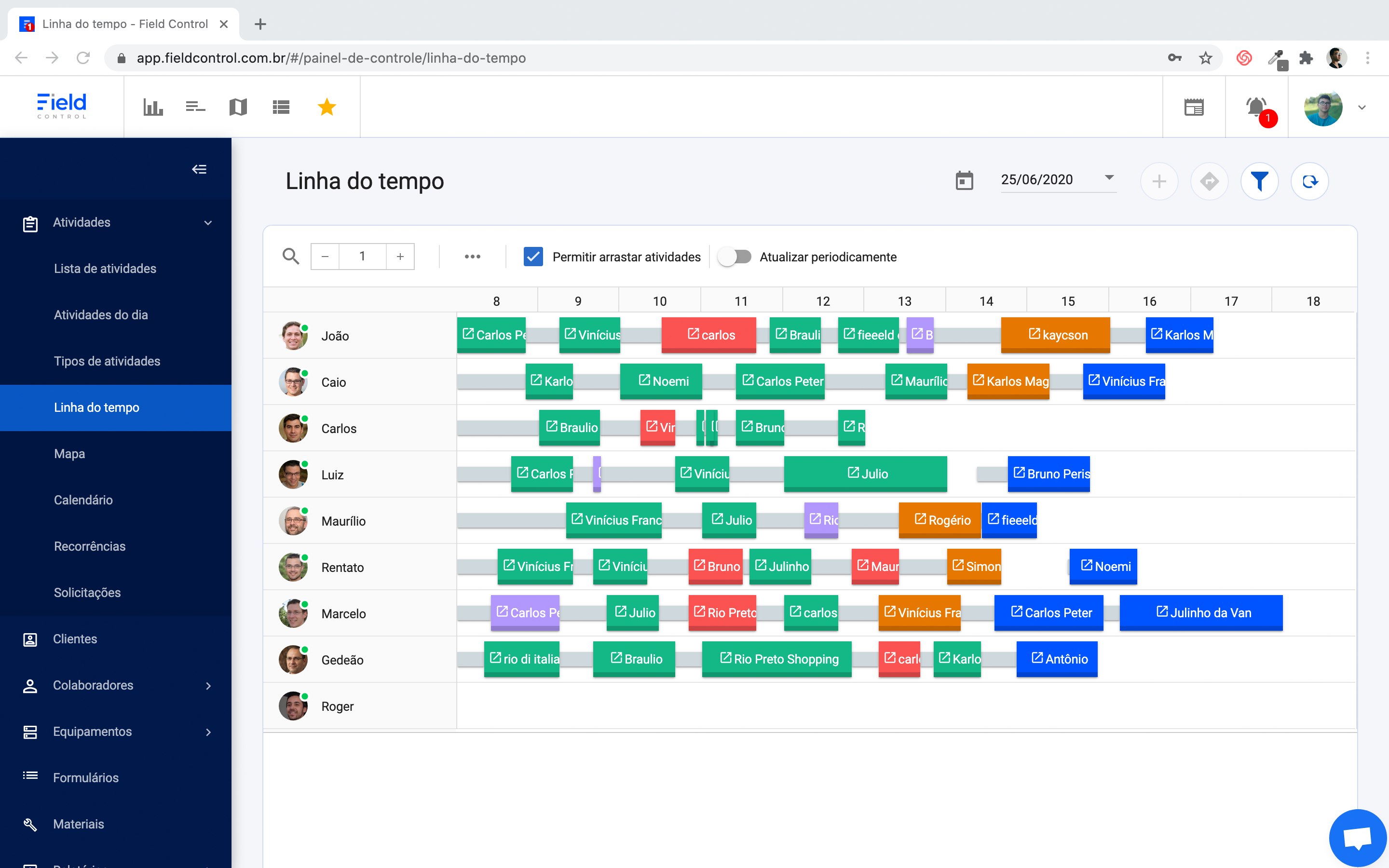1389x868 pixels.
Task: Click the refresh timeline button
Action: point(1310,181)
